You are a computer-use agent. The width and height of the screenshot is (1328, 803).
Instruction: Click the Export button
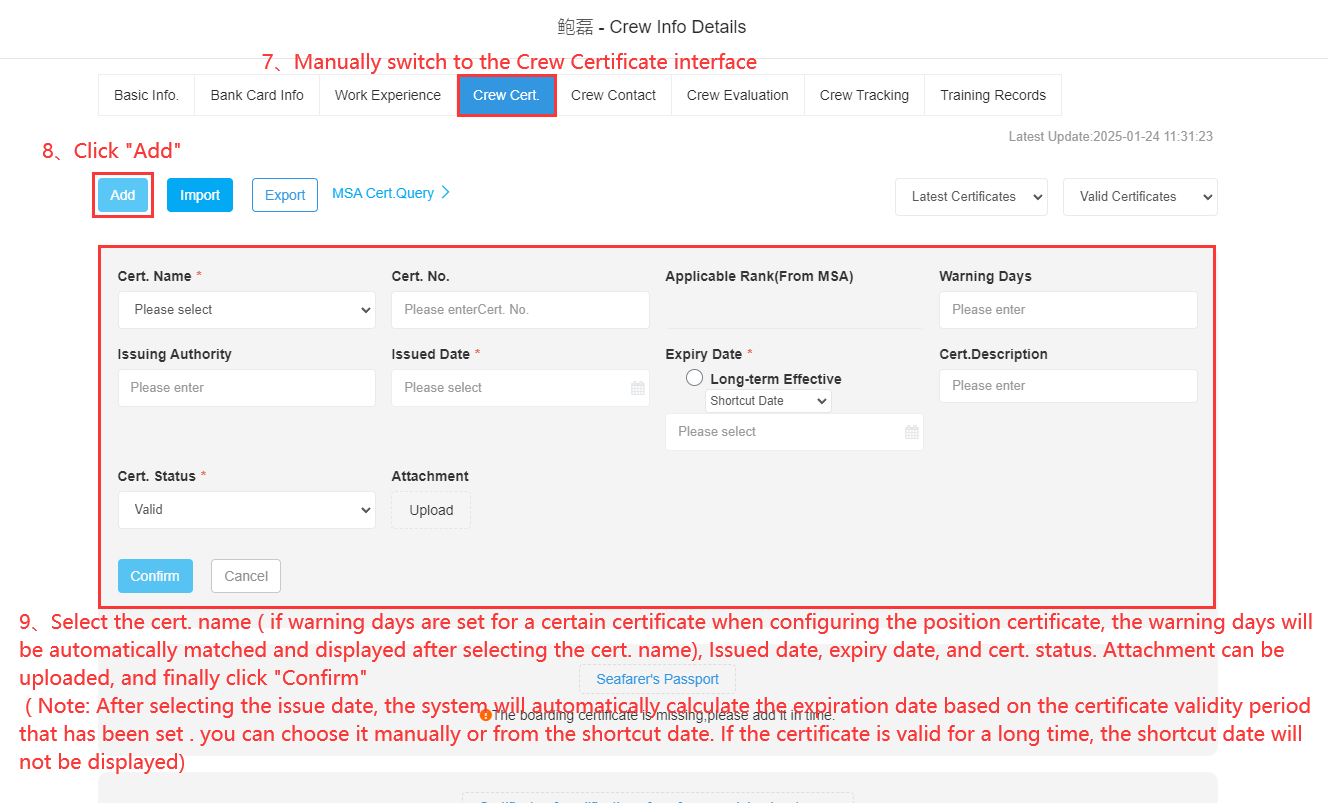click(285, 195)
